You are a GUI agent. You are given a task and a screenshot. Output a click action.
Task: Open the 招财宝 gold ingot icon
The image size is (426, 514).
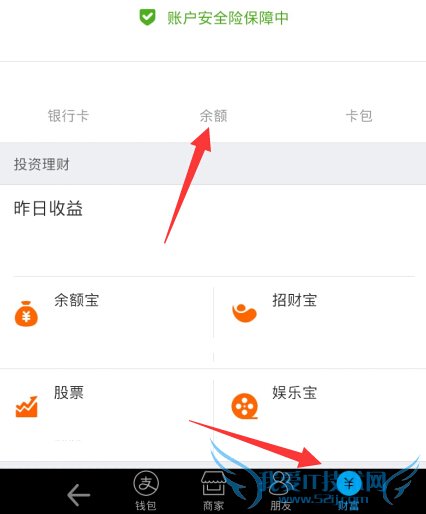tap(244, 313)
